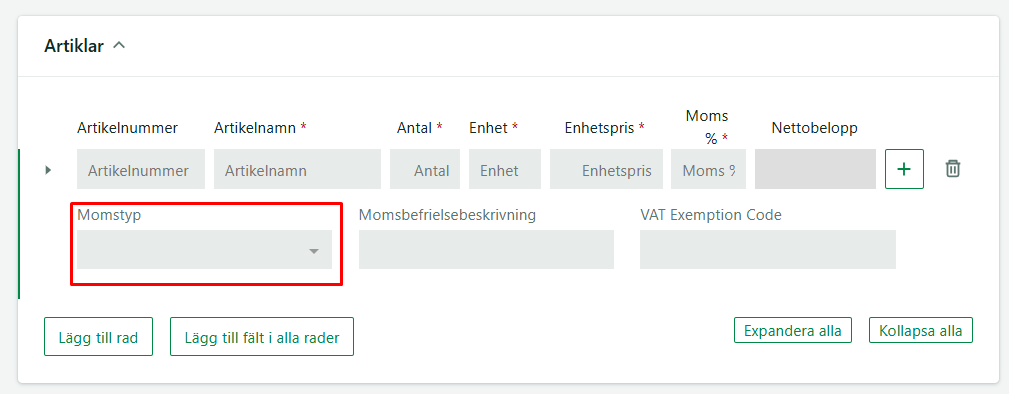Screen dimensions: 1009x394
Task: Click the Artiklar section heading
Action: (x=74, y=46)
